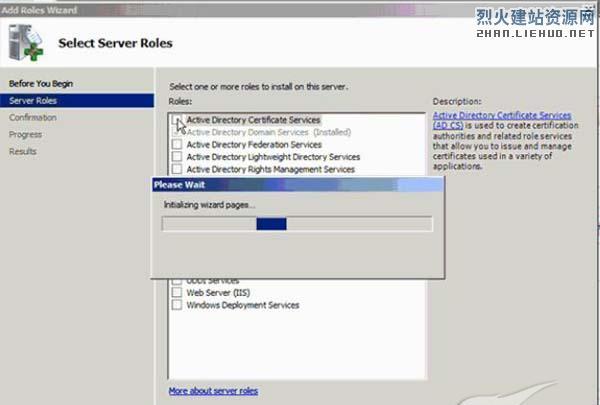Check the Web Server (IIS) role
The image size is (600, 405).
(x=177, y=292)
